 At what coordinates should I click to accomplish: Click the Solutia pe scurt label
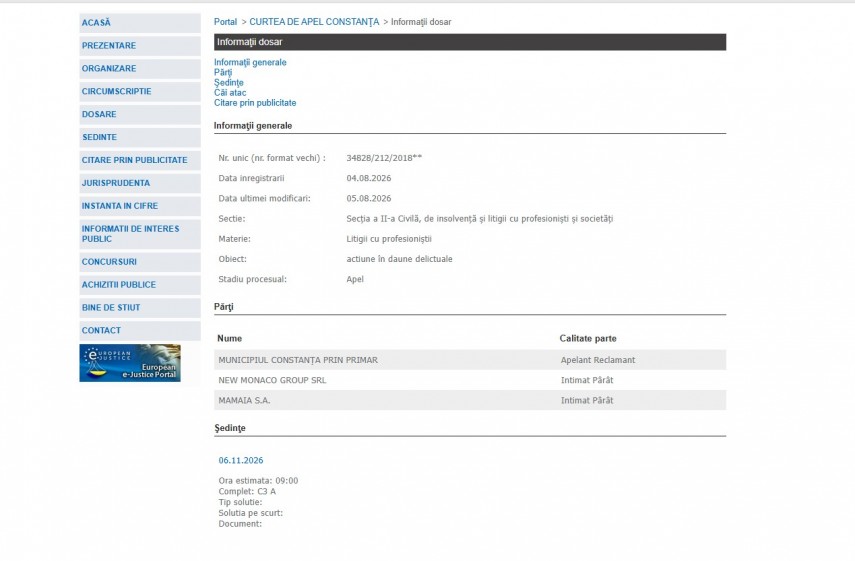(250, 513)
